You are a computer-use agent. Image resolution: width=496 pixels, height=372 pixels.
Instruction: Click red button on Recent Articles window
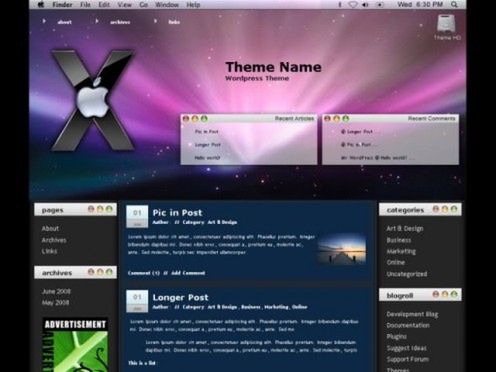(x=186, y=118)
